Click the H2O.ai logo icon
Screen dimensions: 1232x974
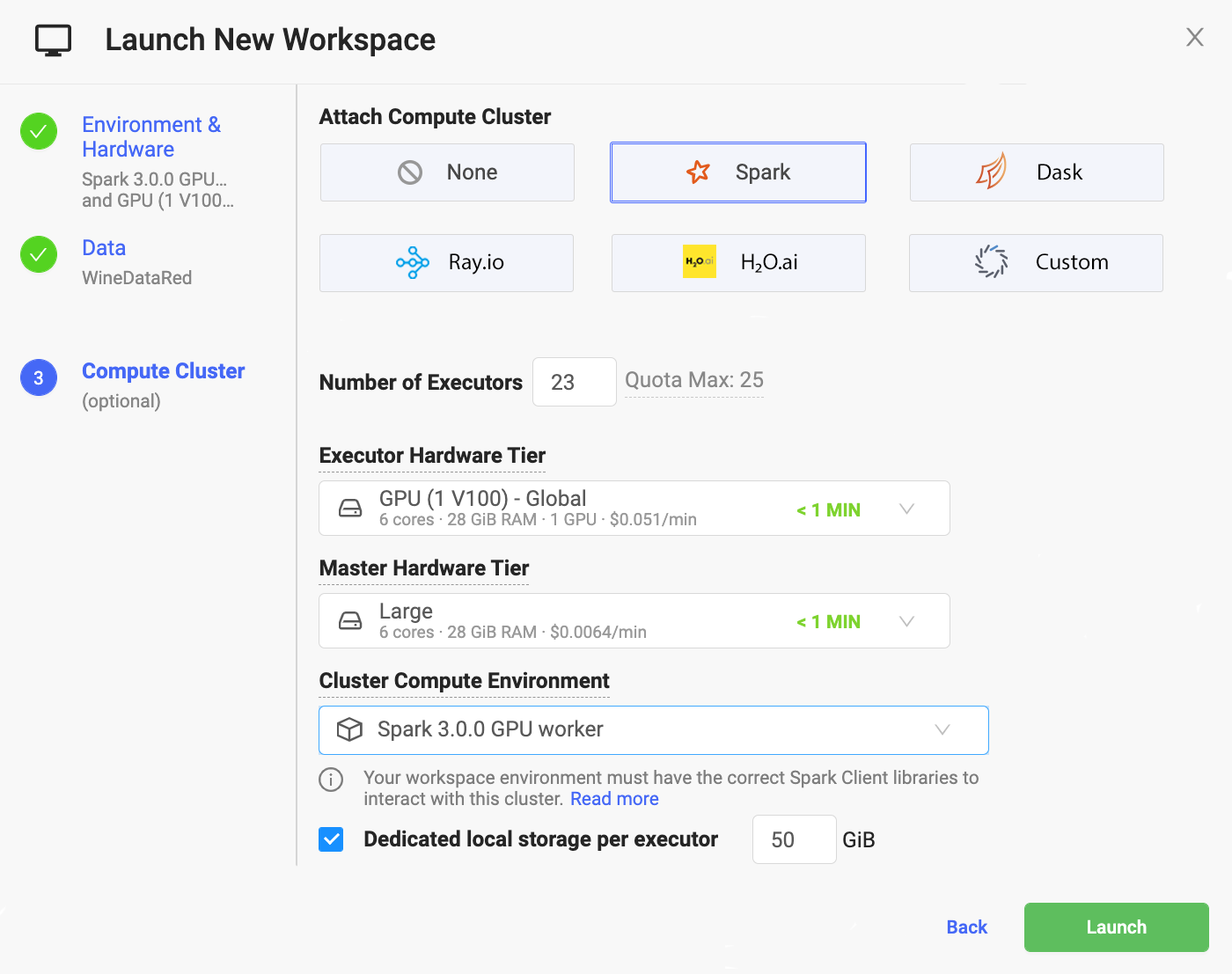(699, 261)
